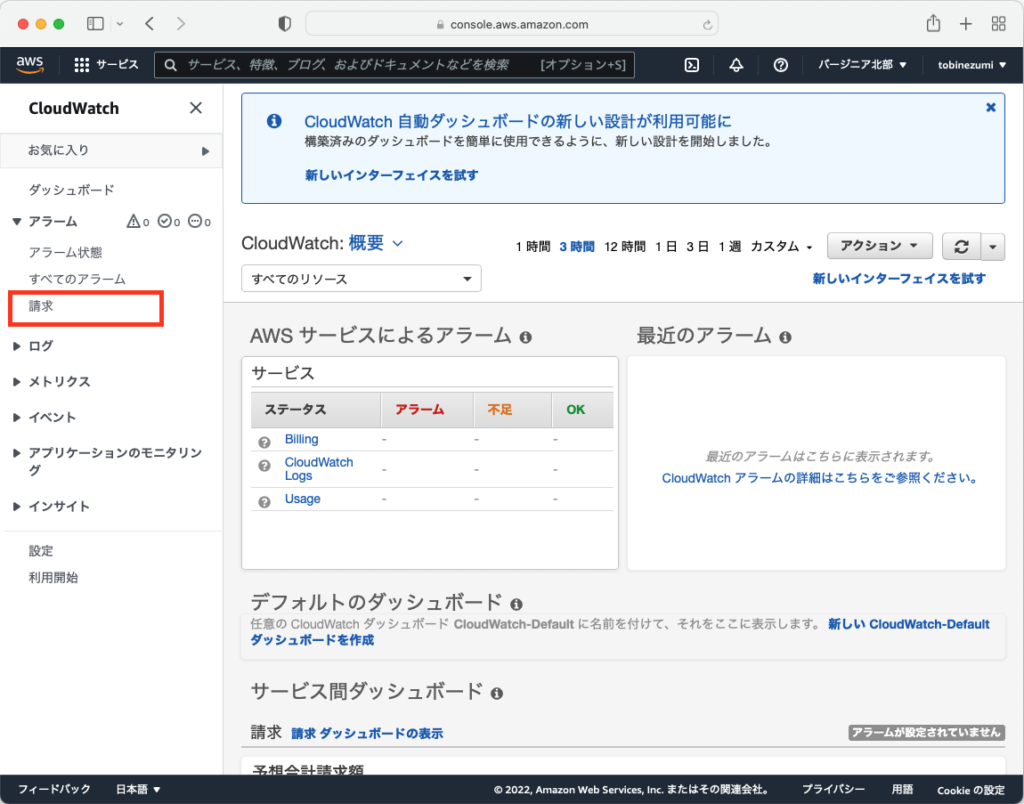Screen dimensions: 1024x804
Task: Open the 概要 view dropdown
Action: [376, 243]
